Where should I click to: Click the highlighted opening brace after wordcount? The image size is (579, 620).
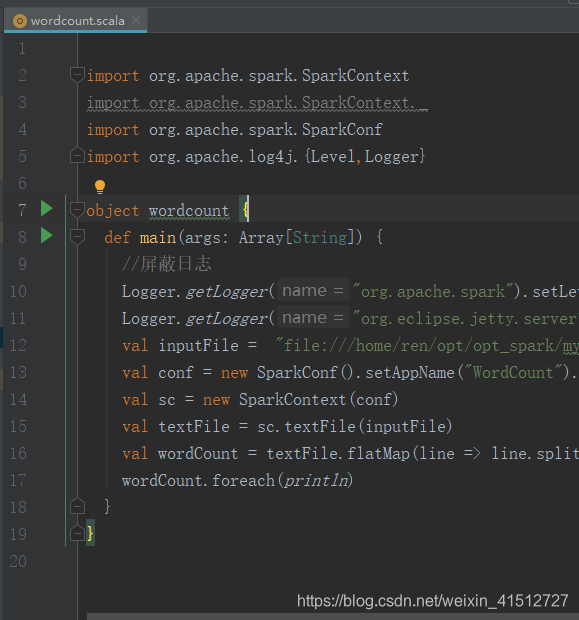(x=244, y=209)
